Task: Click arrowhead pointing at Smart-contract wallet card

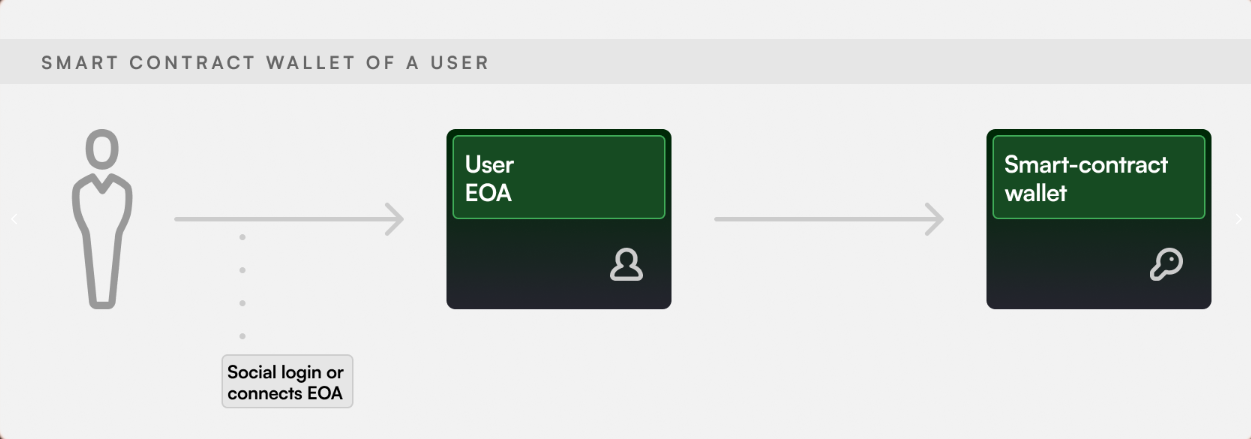Action: click(934, 219)
